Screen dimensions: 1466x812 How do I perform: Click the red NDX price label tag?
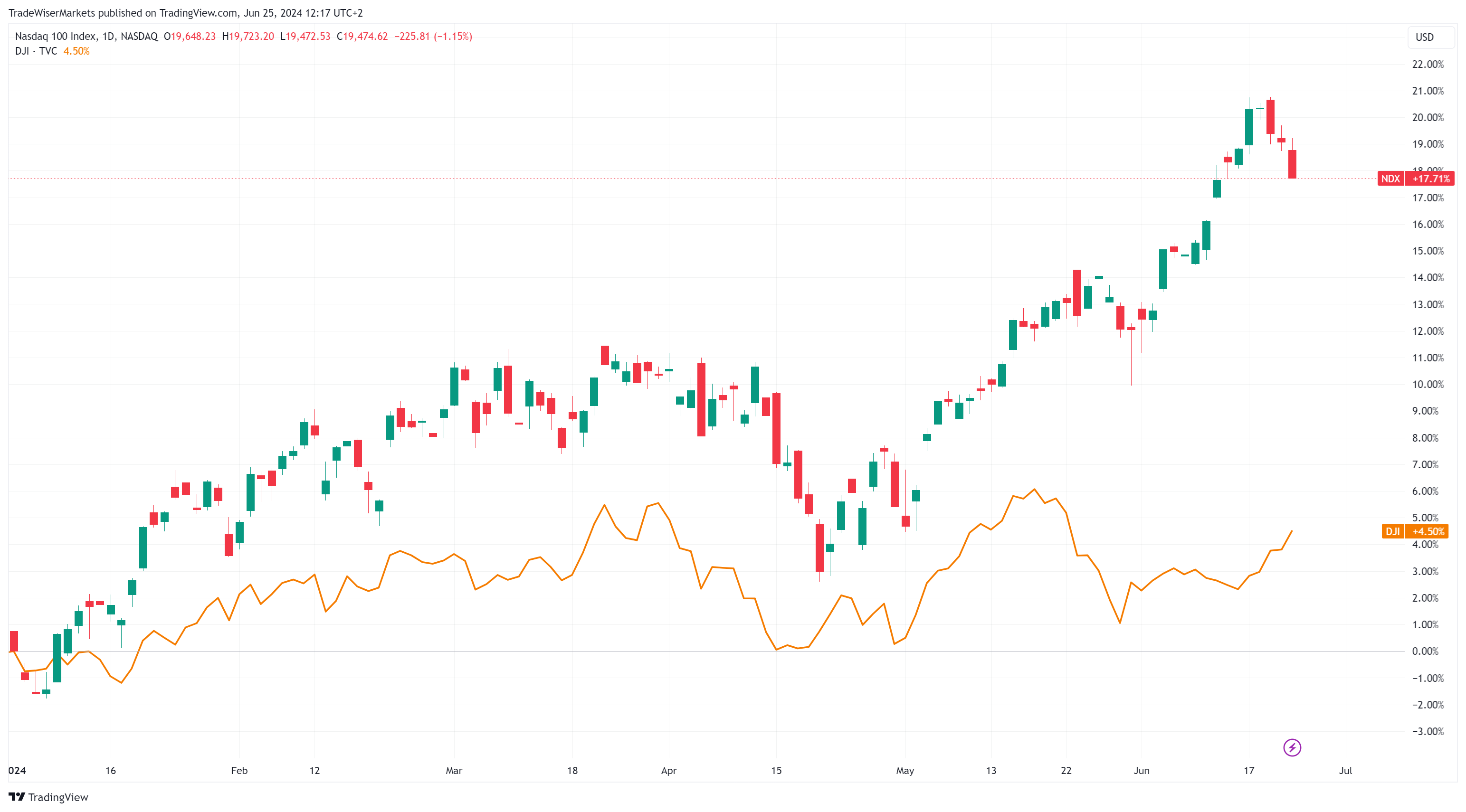[1390, 179]
